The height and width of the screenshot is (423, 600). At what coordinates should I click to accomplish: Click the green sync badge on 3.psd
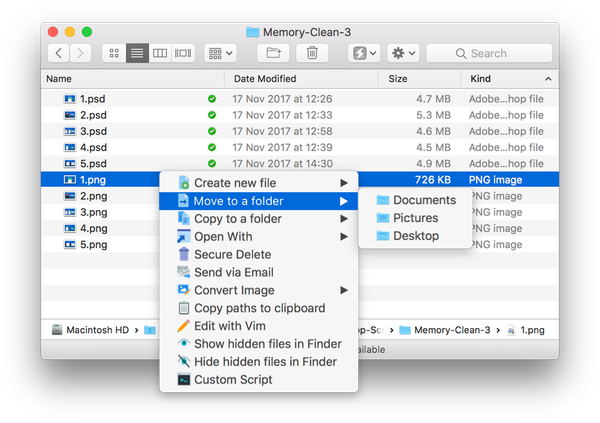click(x=212, y=131)
